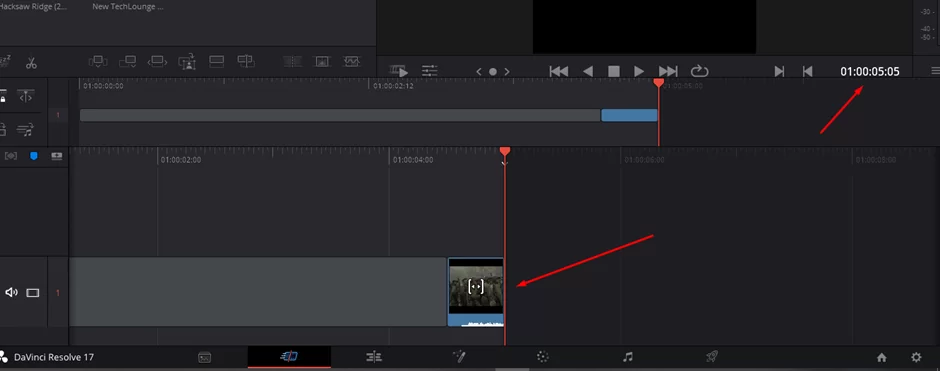Image resolution: width=940 pixels, height=371 pixels.
Task: Click the bracketed diamond icon beside blue marker
Action: coord(11,156)
